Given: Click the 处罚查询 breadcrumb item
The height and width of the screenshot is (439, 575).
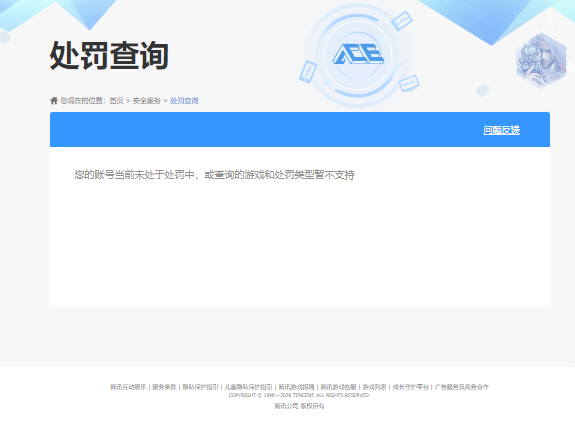Looking at the screenshot, I should pos(184,100).
